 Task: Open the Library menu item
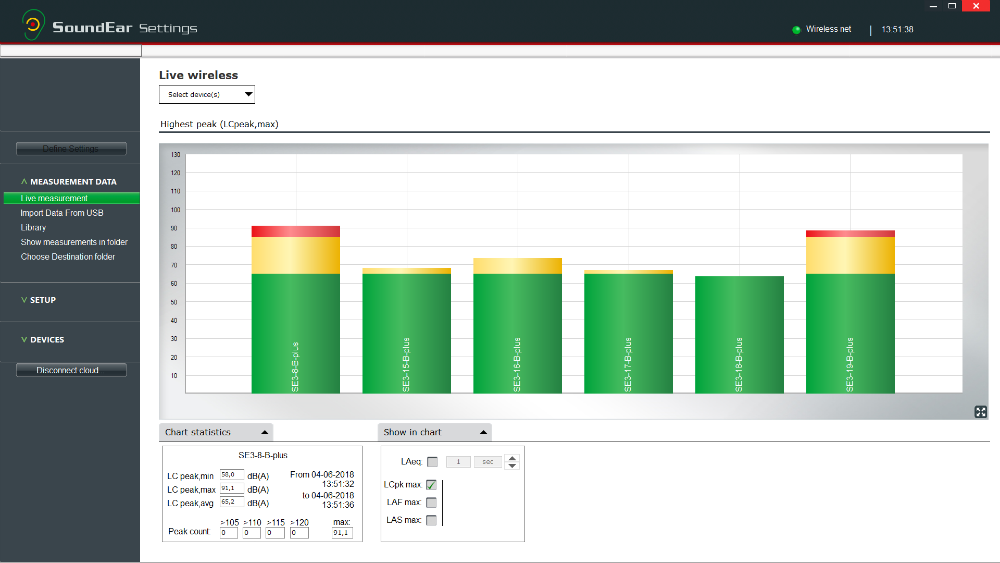pos(33,228)
